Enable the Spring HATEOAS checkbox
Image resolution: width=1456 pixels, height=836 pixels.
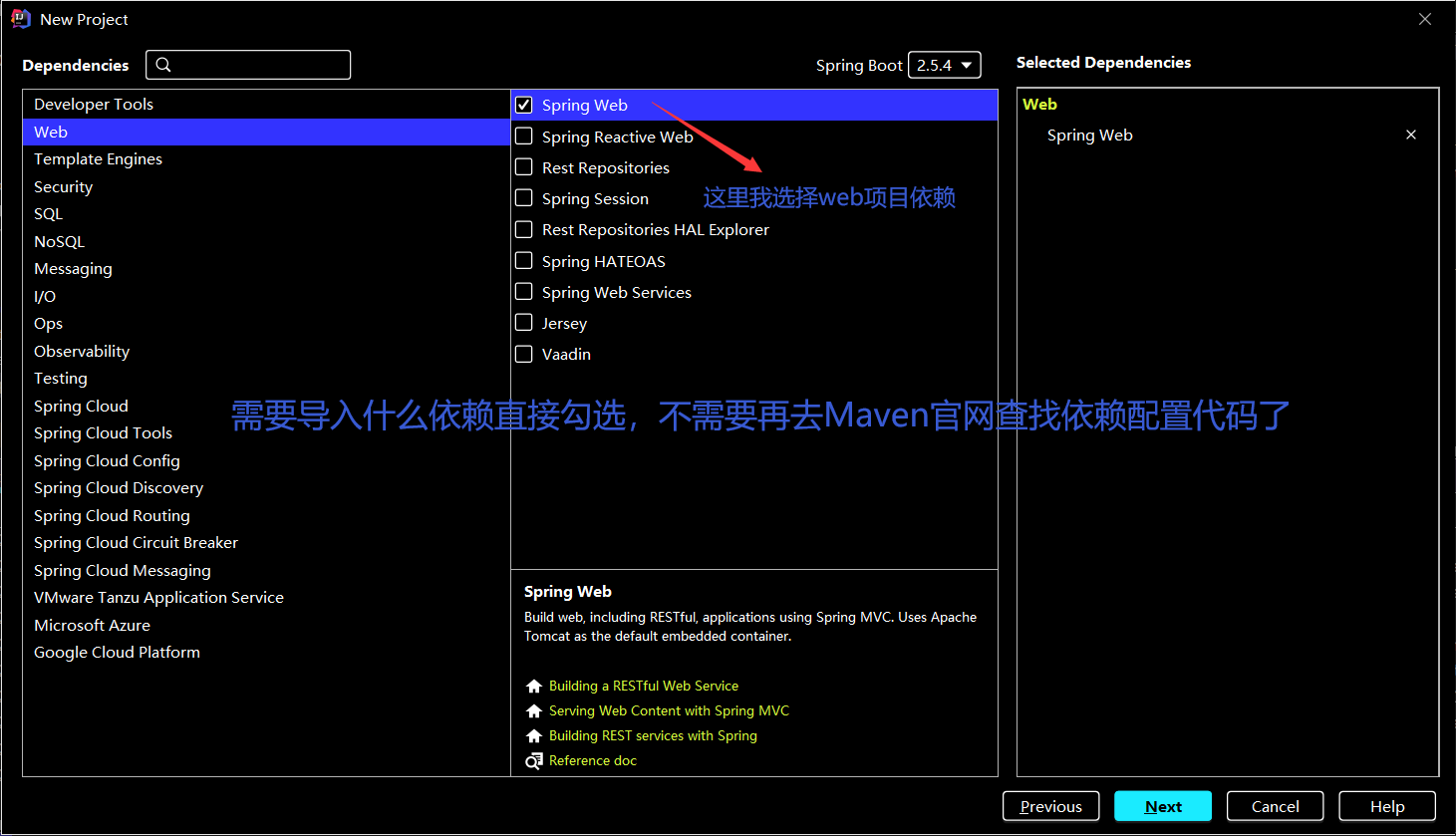pos(524,260)
